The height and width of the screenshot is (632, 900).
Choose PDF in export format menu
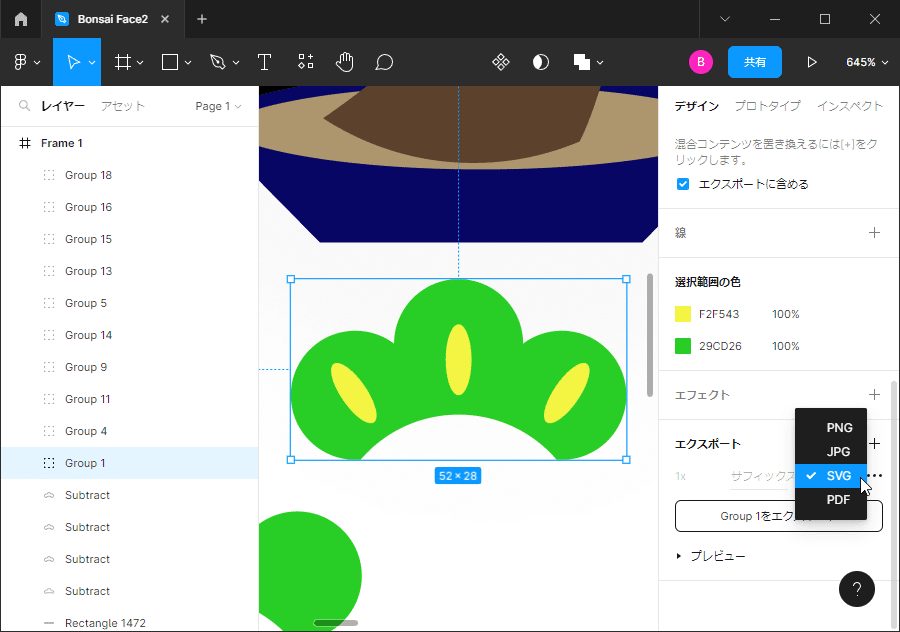tap(831, 500)
